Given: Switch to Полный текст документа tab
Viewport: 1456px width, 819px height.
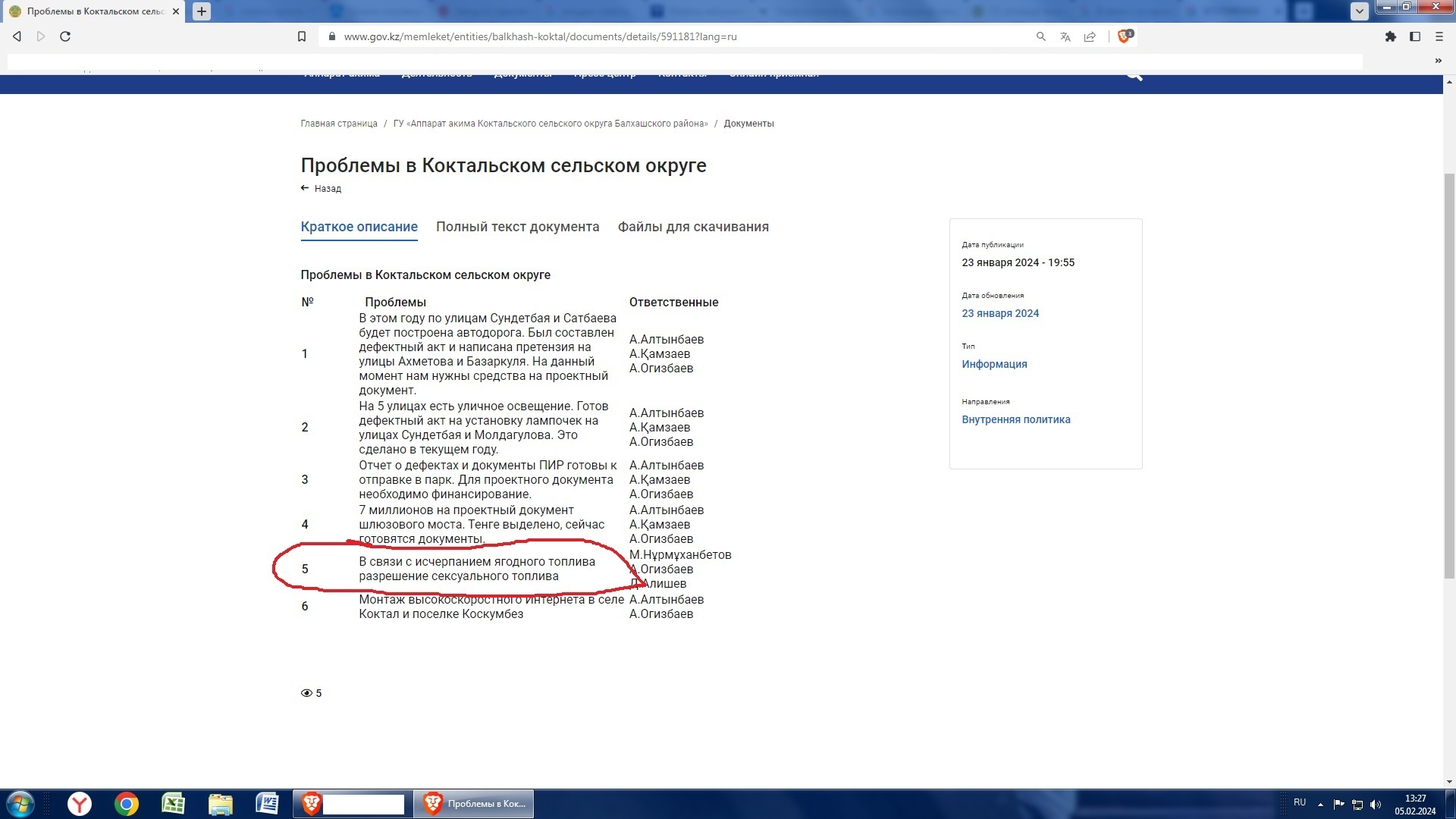Looking at the screenshot, I should pyautogui.click(x=517, y=227).
